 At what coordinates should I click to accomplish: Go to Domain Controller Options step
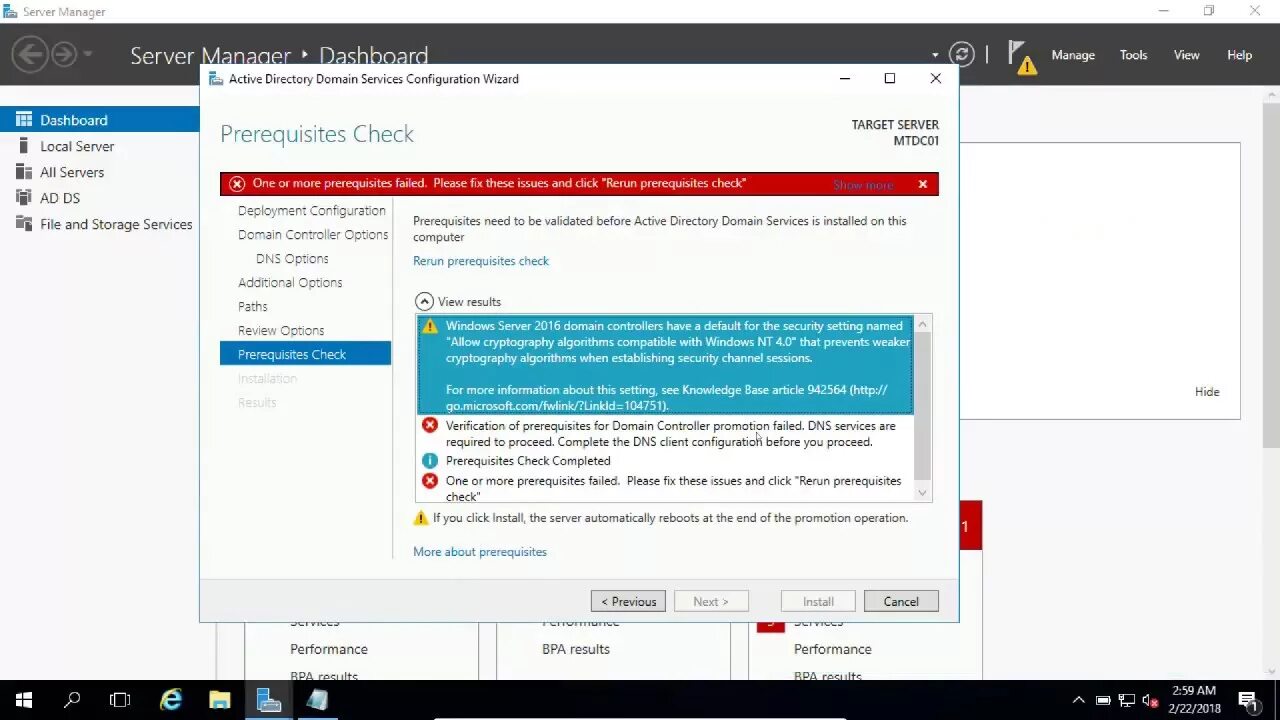312,235
